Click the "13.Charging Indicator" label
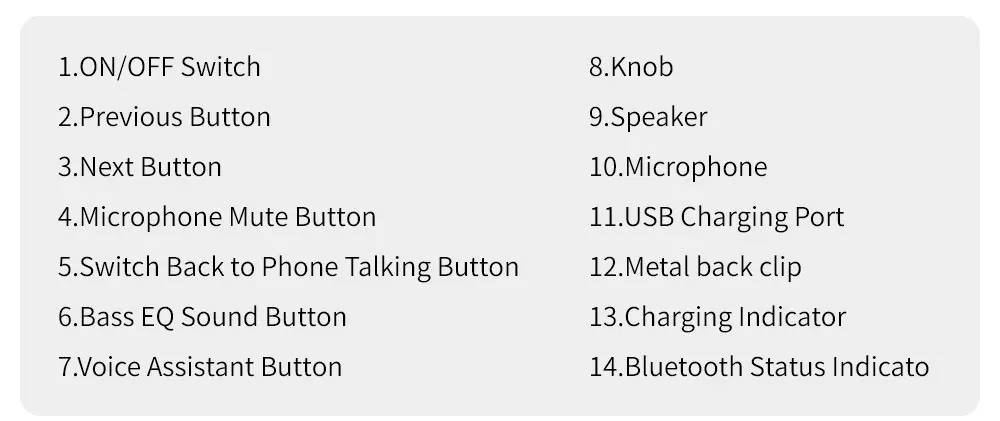 (717, 317)
